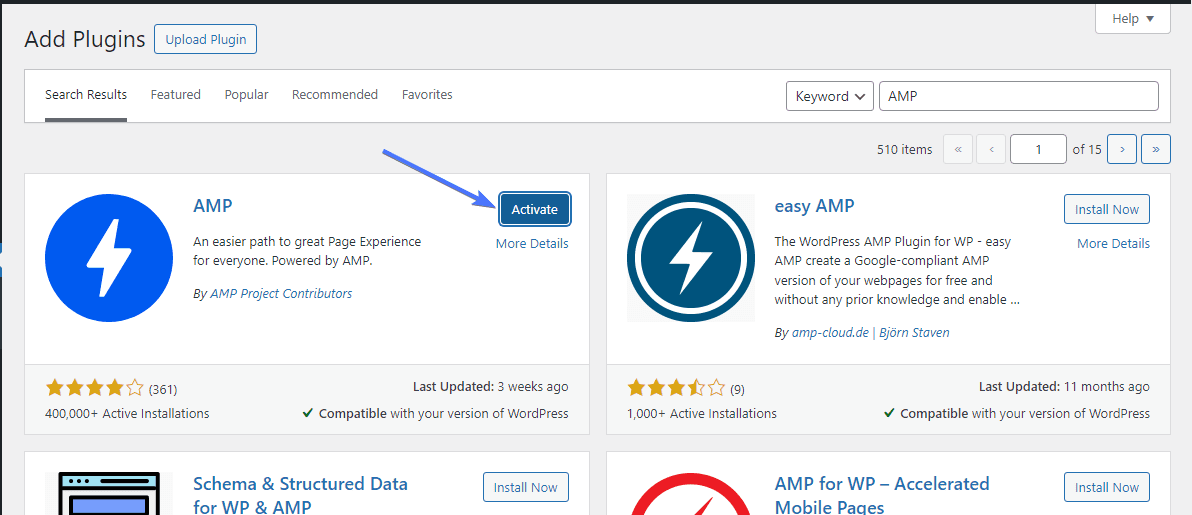Install AMP for WP – Accelerated Mobile Pages
The image size is (1192, 515).
pyautogui.click(x=1107, y=487)
